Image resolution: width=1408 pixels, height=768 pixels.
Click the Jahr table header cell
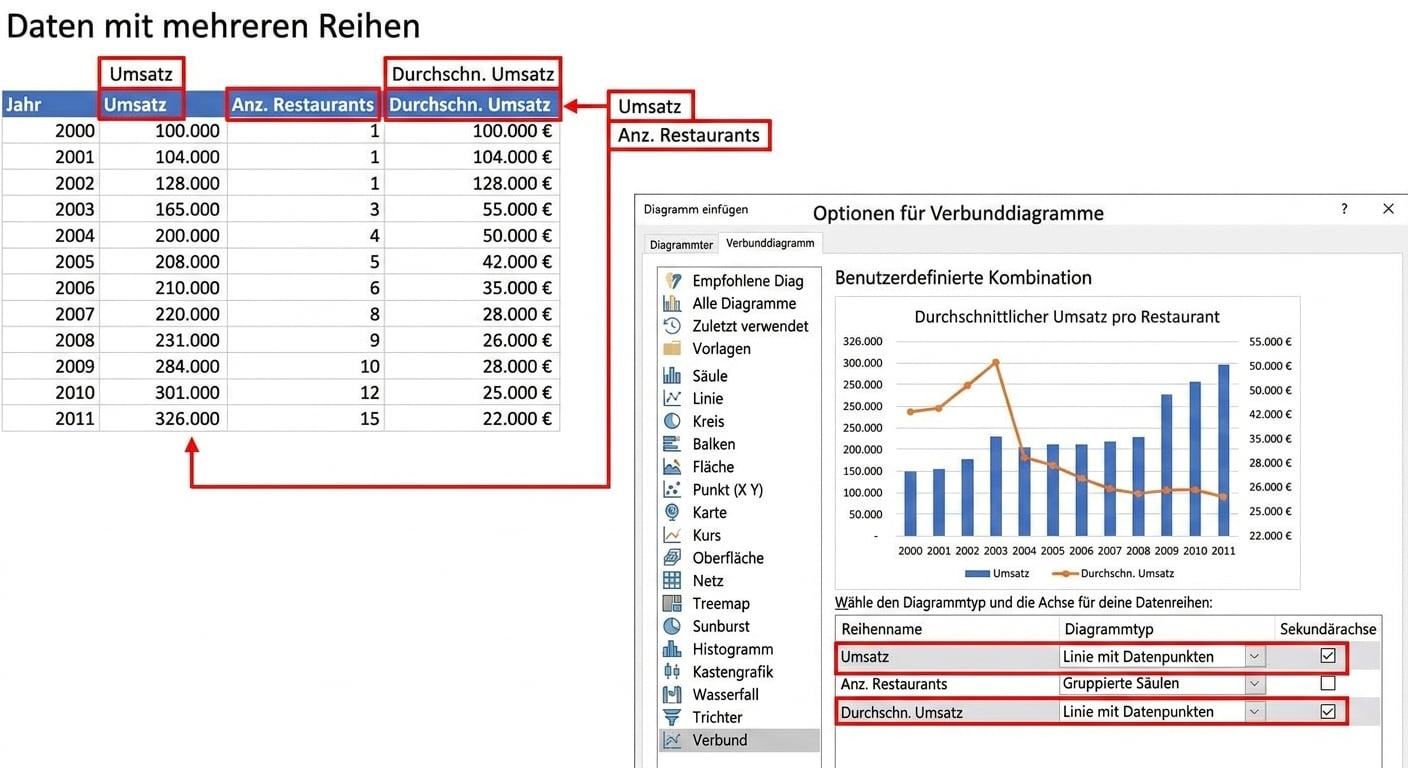[50, 104]
